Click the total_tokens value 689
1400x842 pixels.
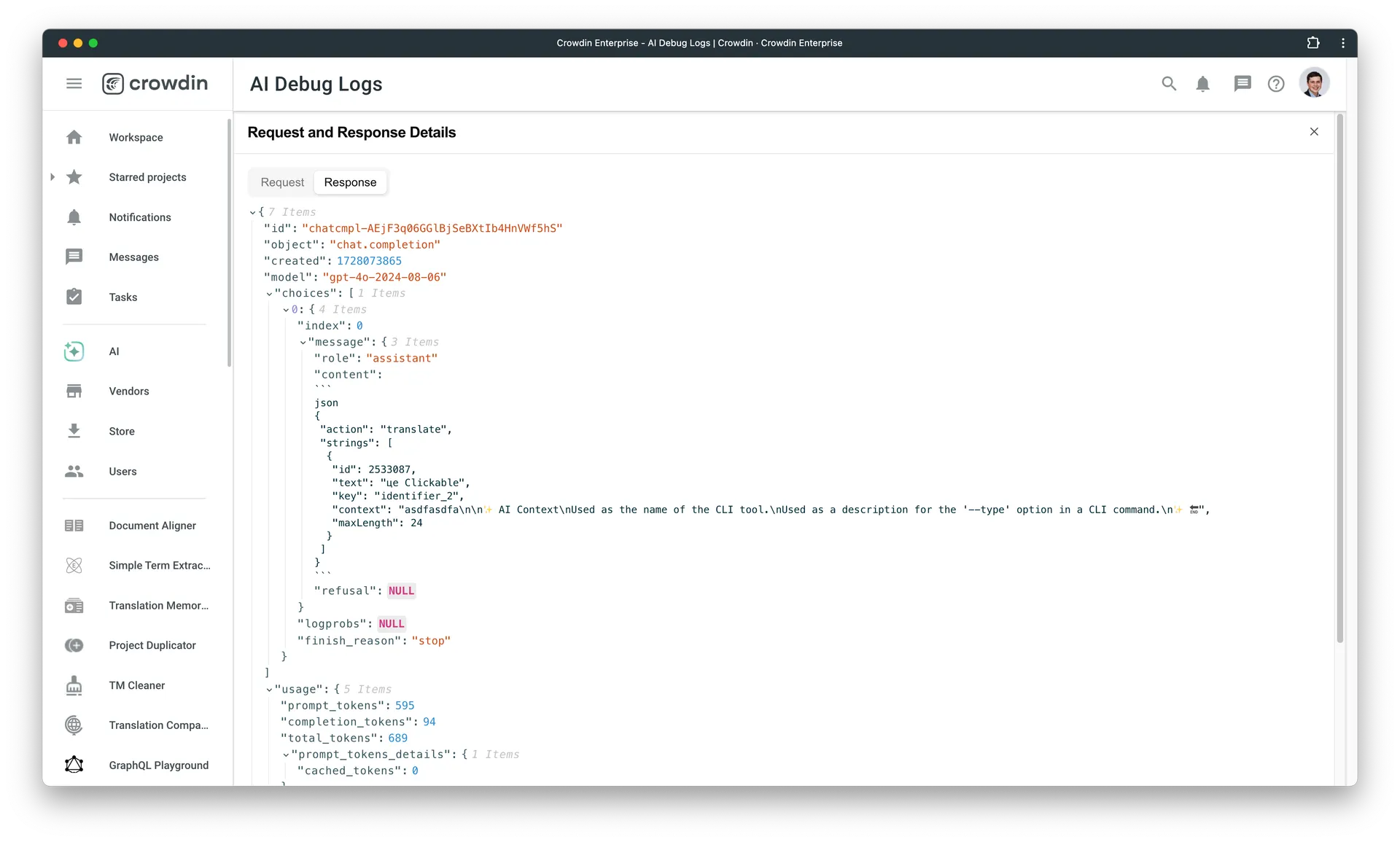pos(397,738)
